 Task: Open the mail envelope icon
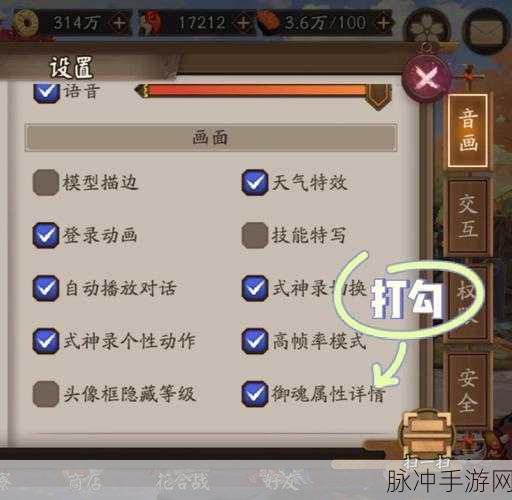tap(487, 31)
